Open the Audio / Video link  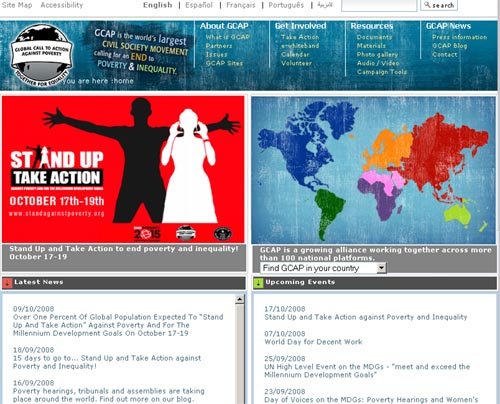point(378,63)
